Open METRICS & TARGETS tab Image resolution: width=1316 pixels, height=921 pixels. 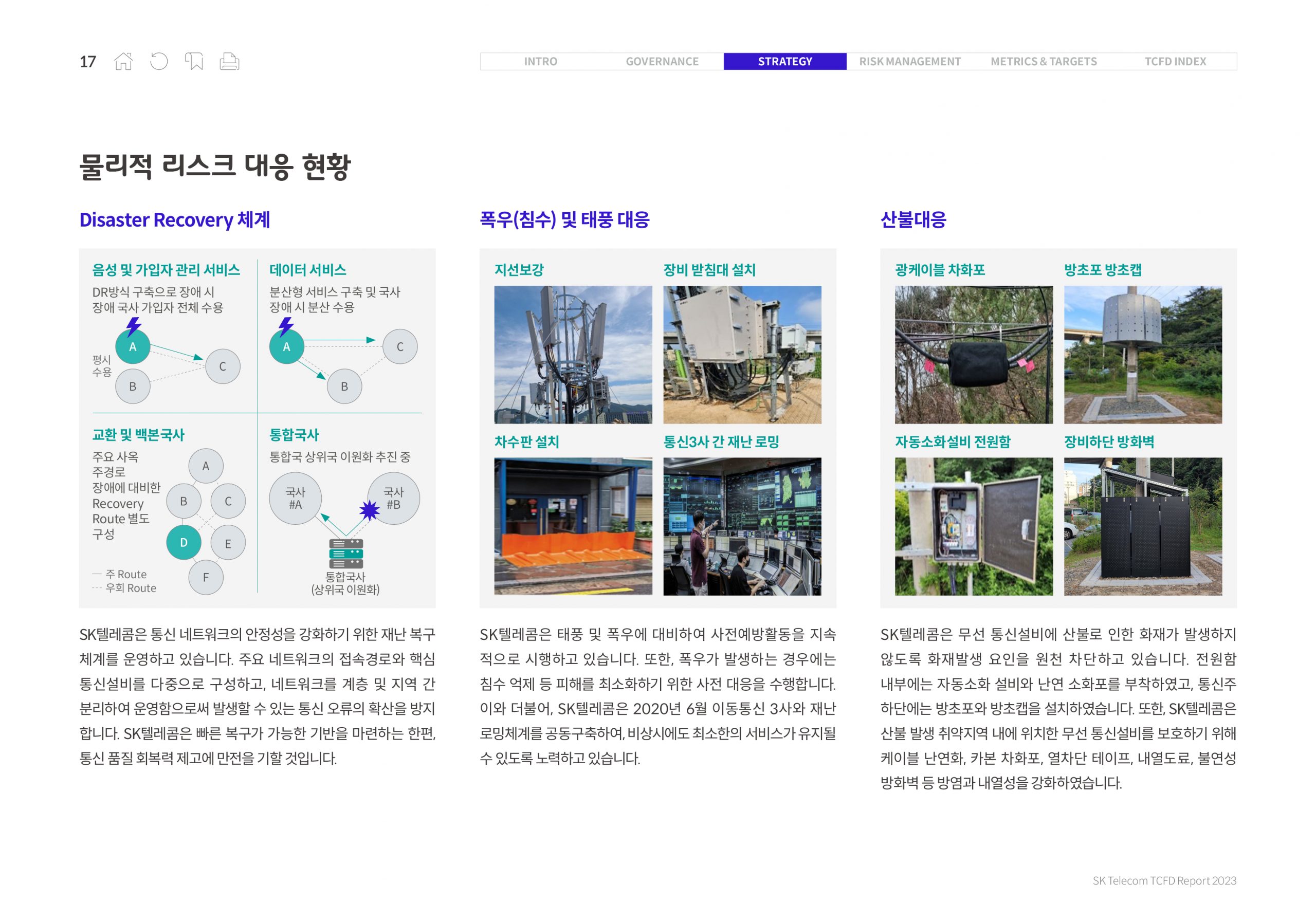click(1043, 61)
